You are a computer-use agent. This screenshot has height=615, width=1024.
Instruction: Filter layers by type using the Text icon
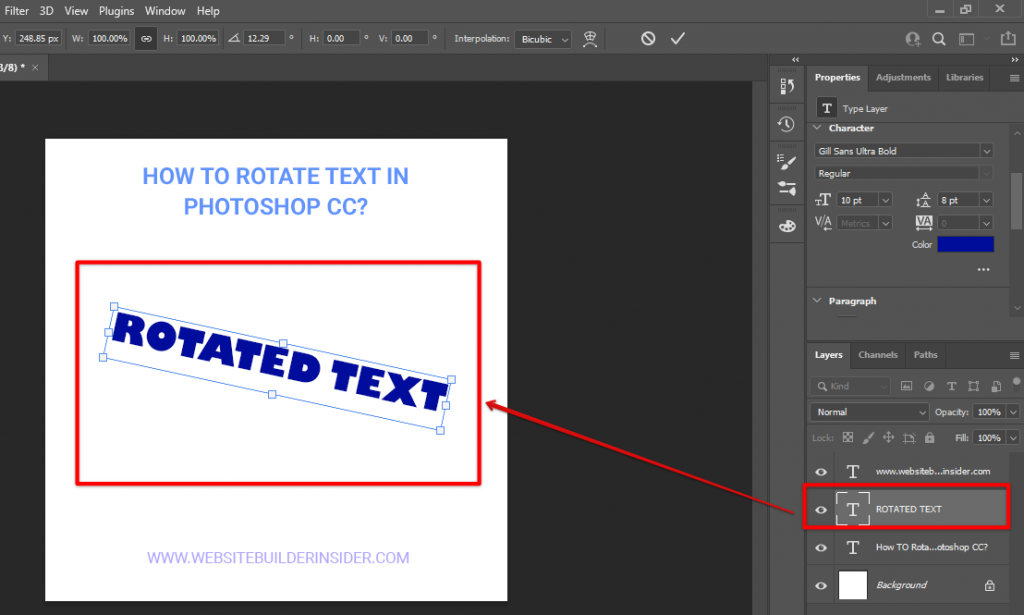tap(952, 386)
